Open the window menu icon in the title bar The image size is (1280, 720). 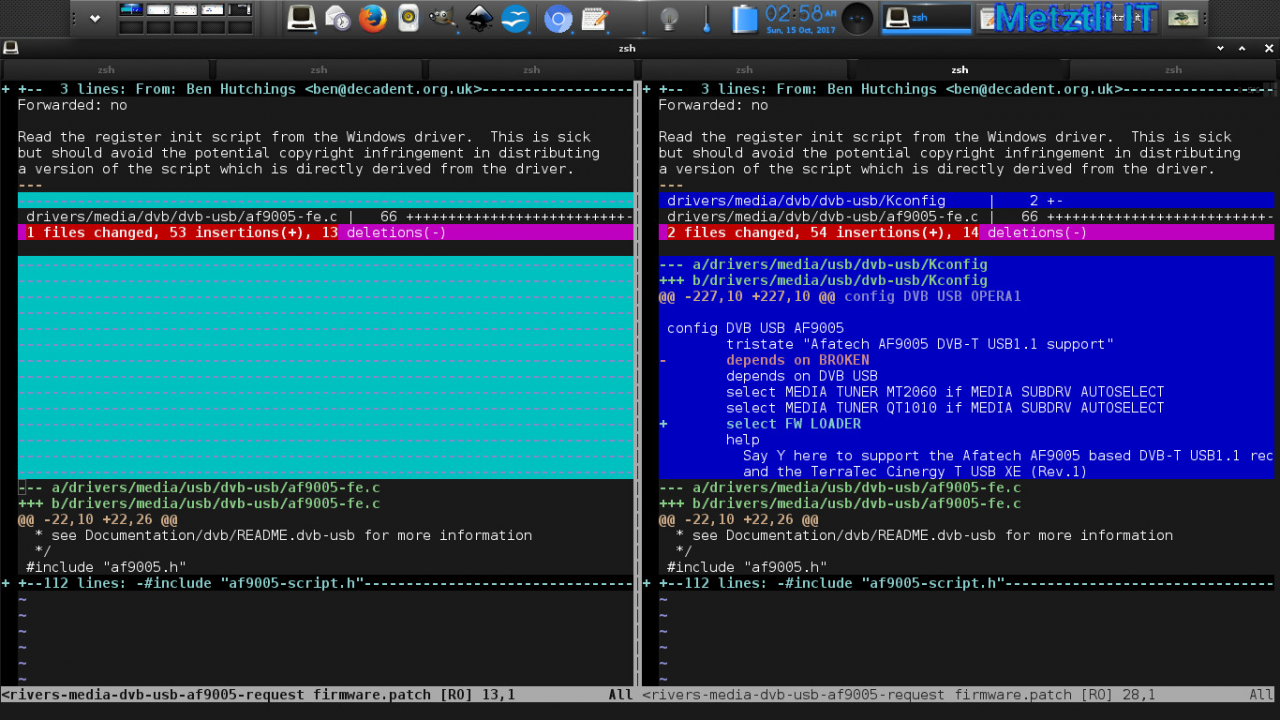11,47
